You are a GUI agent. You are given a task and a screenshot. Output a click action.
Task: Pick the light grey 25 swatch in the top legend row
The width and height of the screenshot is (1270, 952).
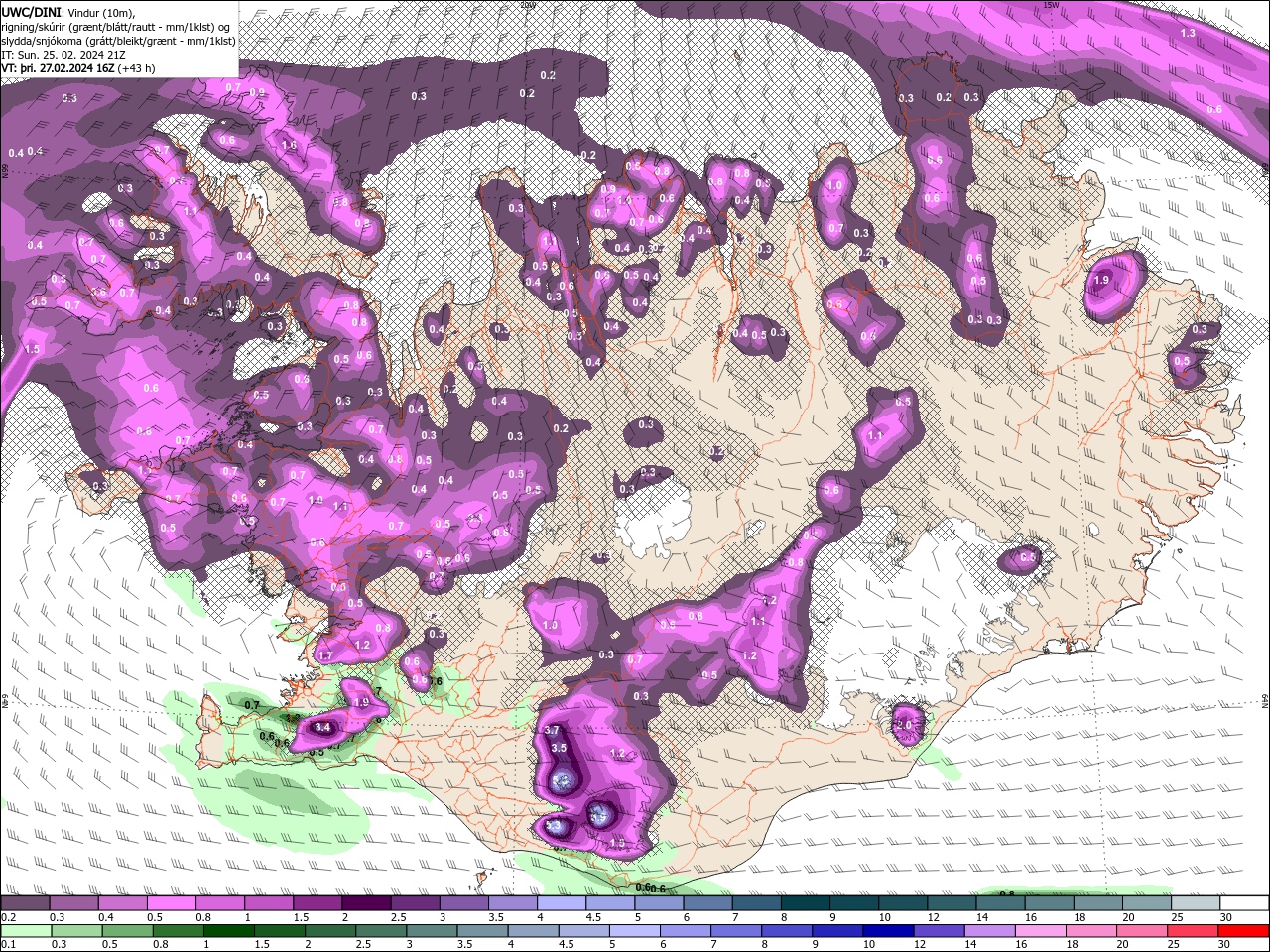(1196, 903)
